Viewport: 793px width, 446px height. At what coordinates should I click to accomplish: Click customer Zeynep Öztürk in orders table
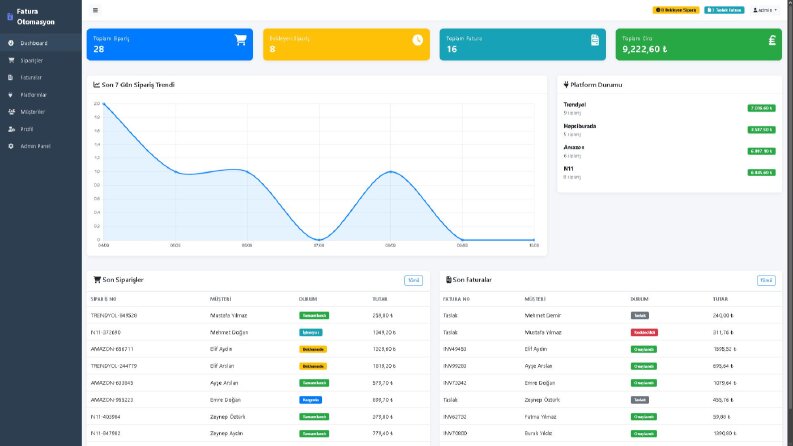(x=229, y=417)
